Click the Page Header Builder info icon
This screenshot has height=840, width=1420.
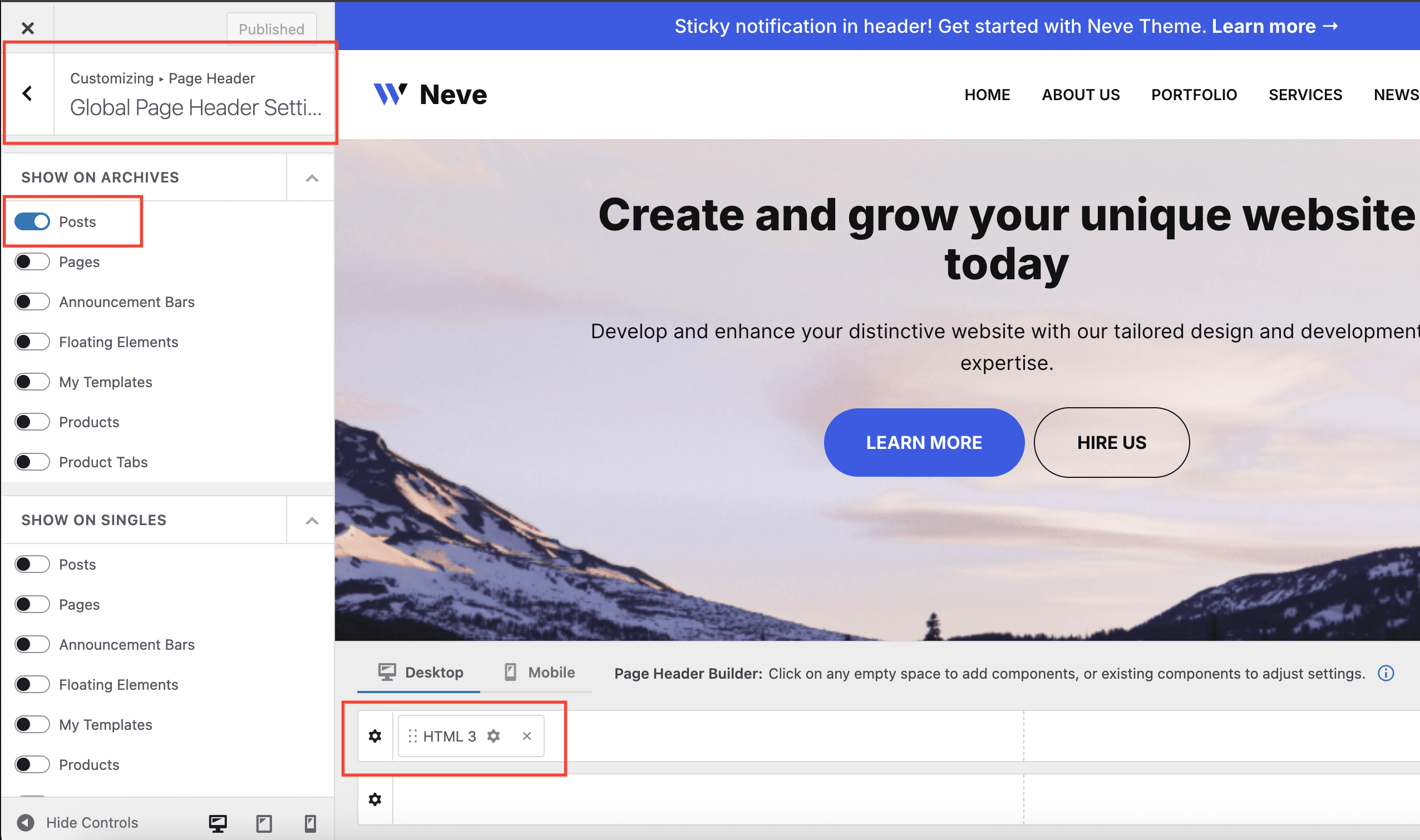coord(1386,673)
